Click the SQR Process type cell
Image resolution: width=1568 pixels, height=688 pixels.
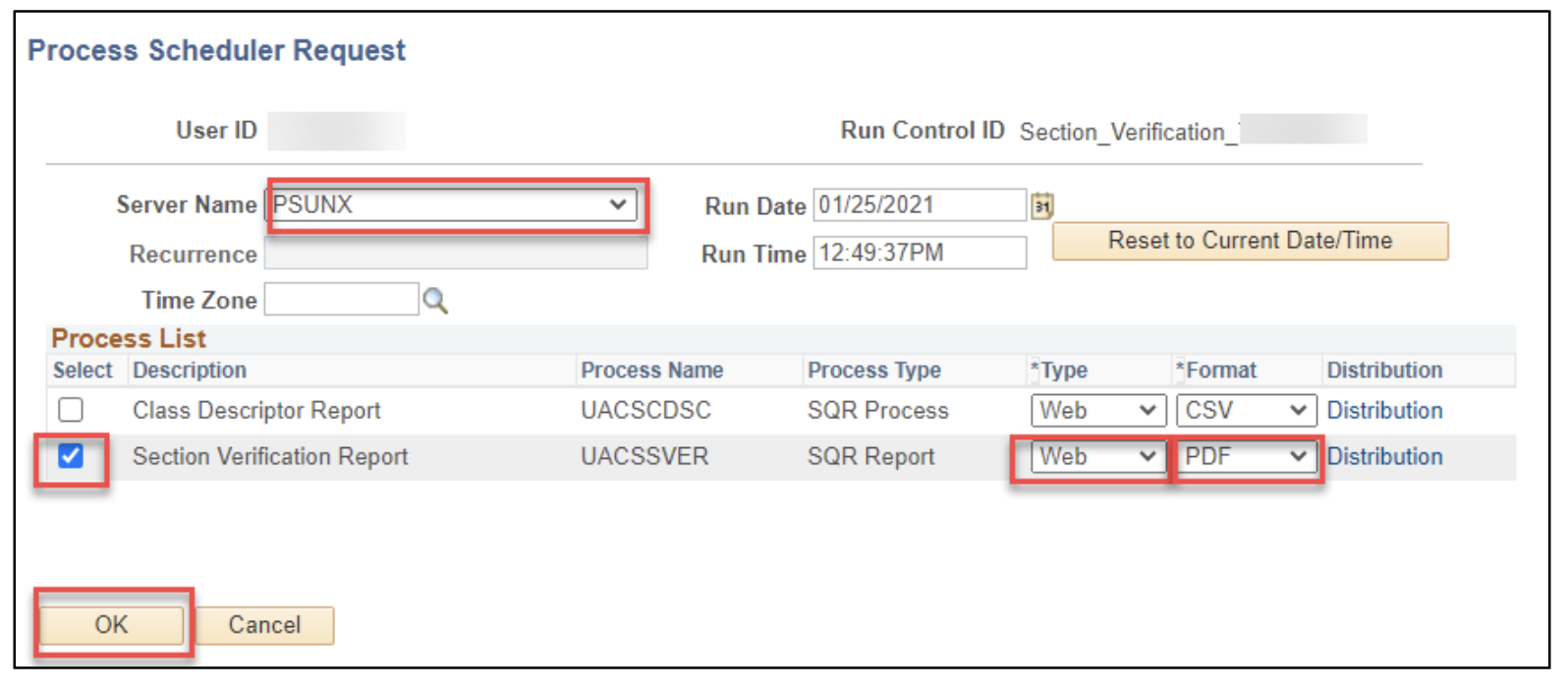[878, 411]
